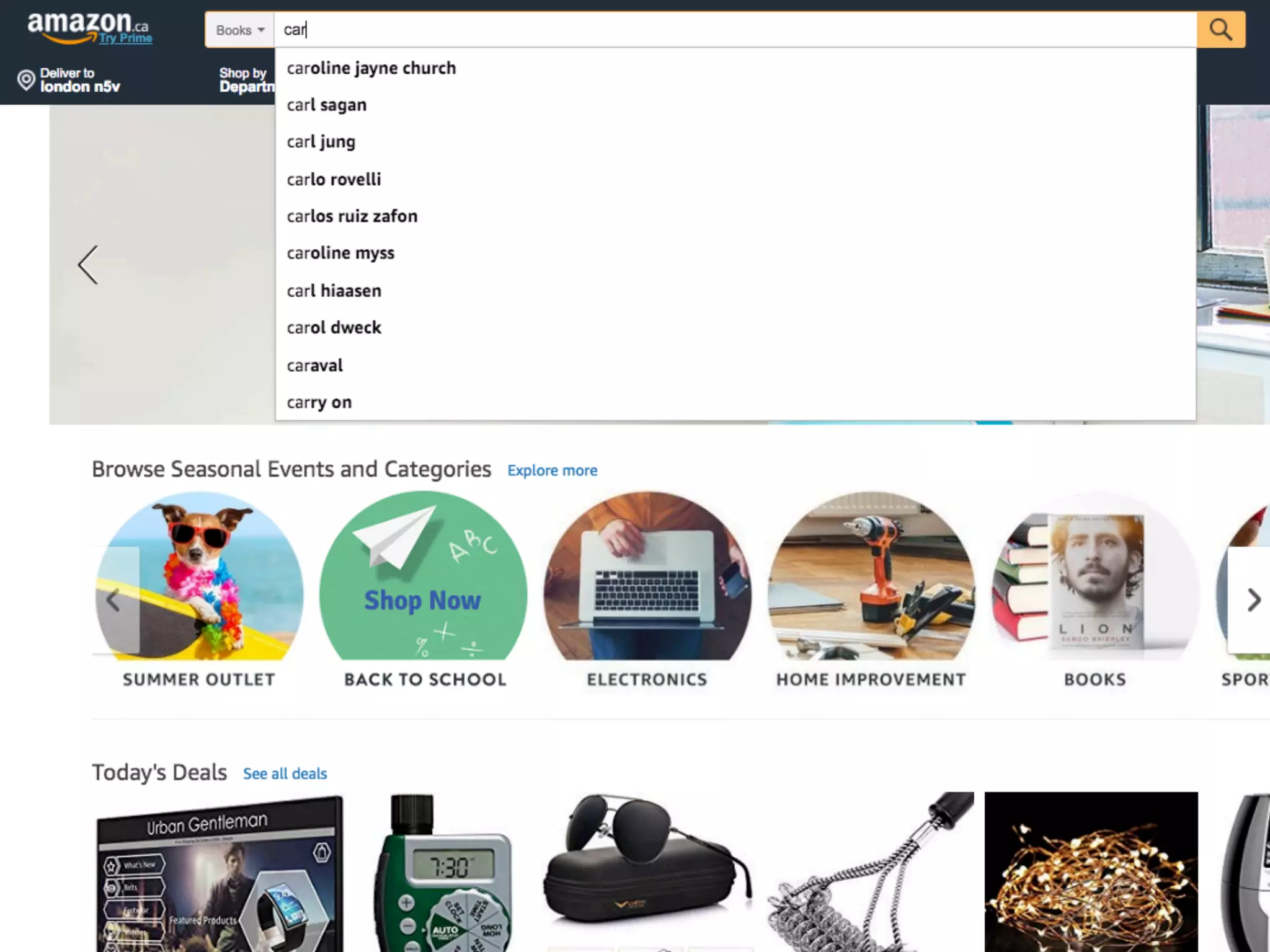Select the 'carl sagan' suggestion
Image resolution: width=1270 pixels, height=952 pixels.
pos(326,105)
